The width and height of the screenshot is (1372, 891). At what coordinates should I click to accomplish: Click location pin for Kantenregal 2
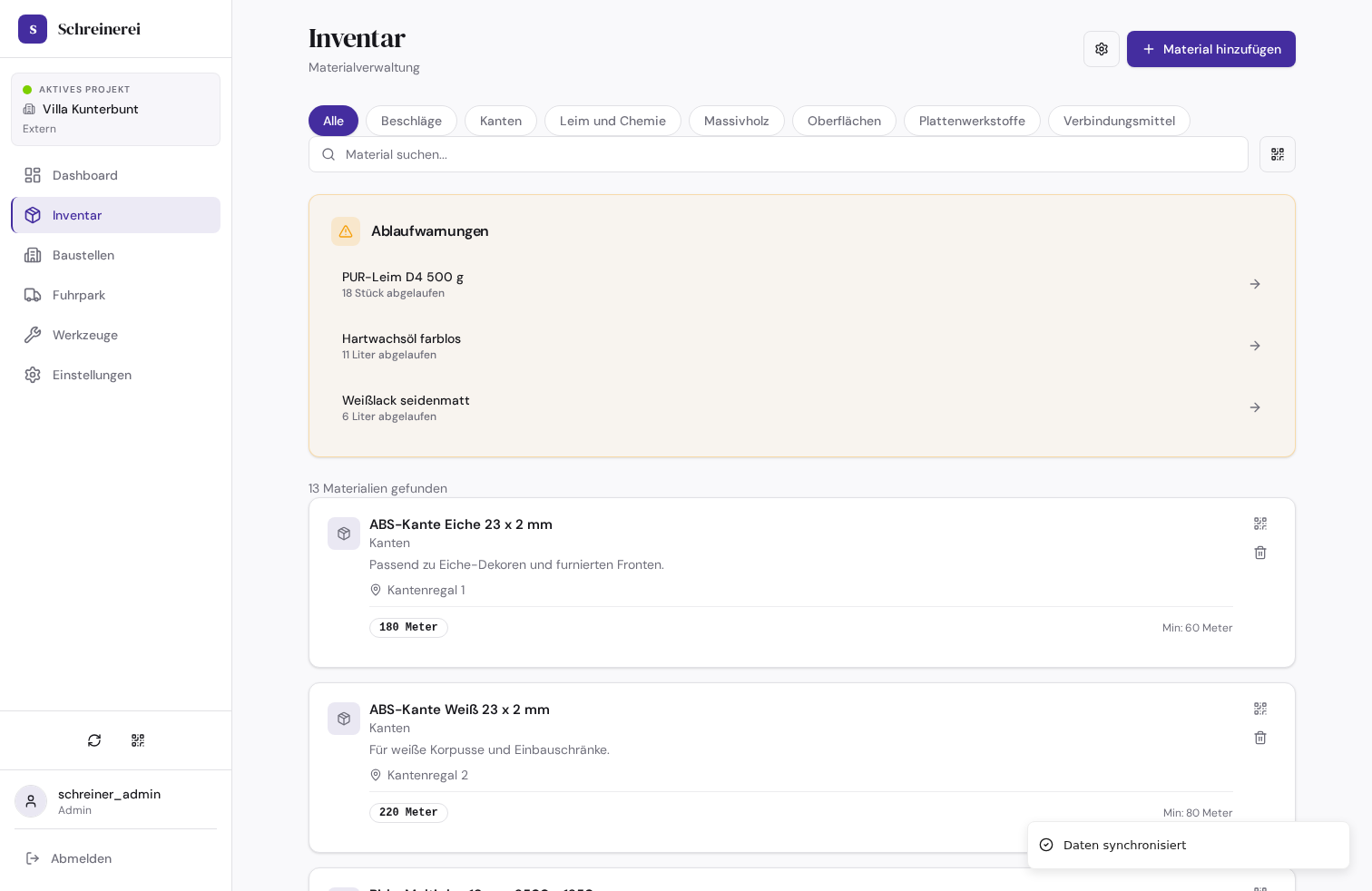pos(376,775)
